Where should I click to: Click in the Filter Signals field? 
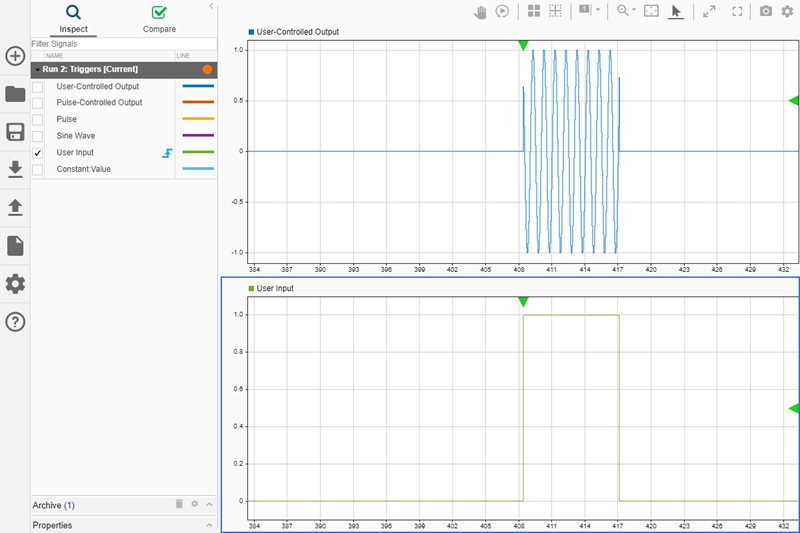tap(123, 44)
